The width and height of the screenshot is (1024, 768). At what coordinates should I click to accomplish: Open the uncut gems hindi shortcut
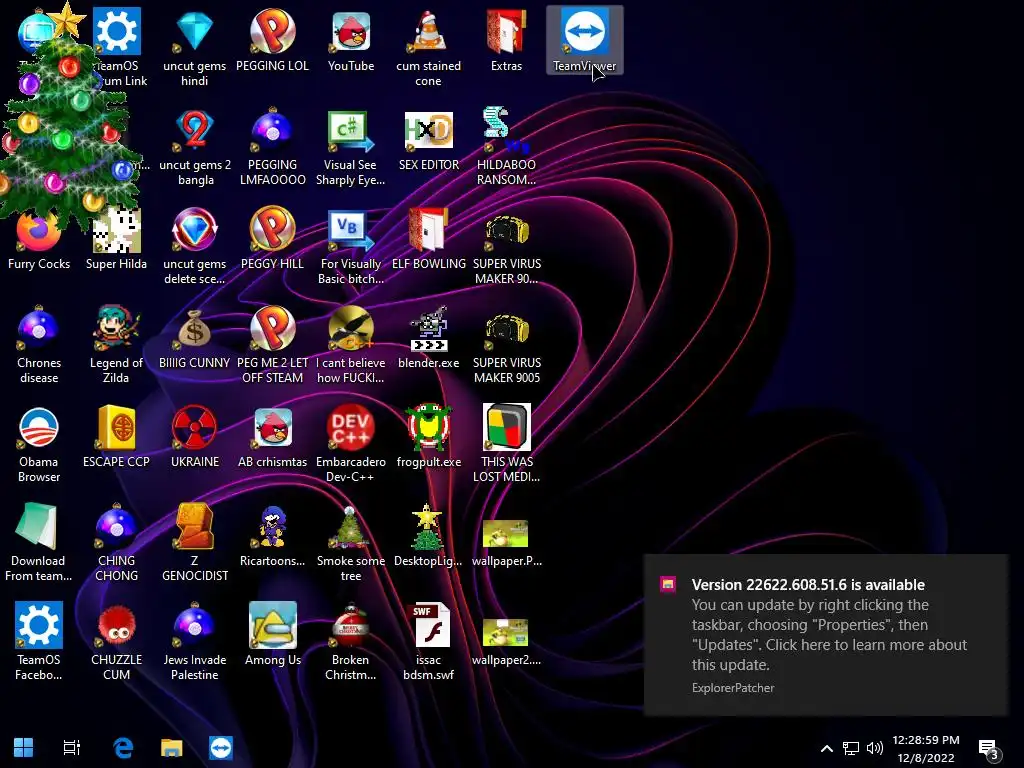[195, 48]
